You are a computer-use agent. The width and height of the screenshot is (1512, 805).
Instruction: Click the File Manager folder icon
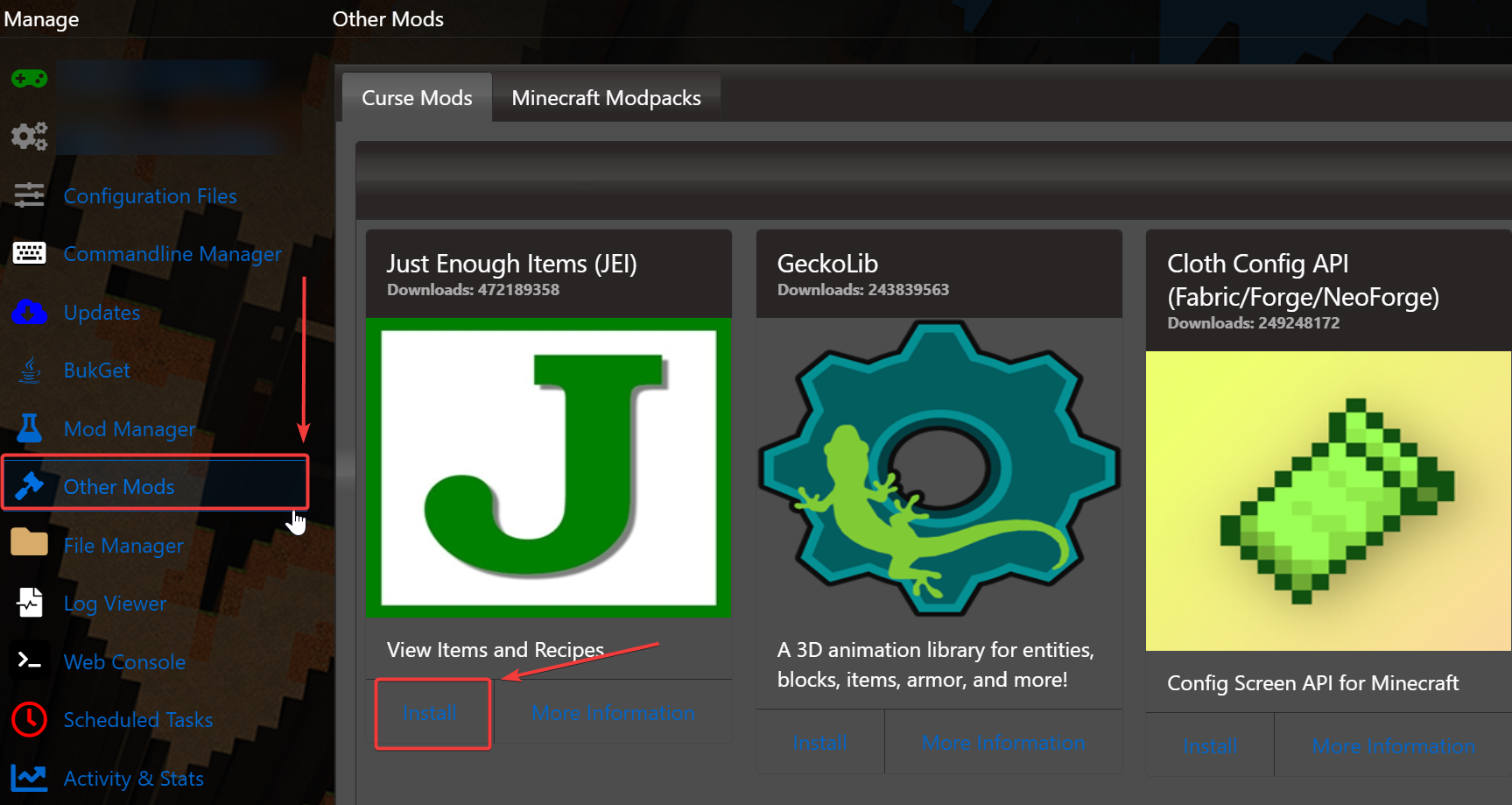(29, 543)
